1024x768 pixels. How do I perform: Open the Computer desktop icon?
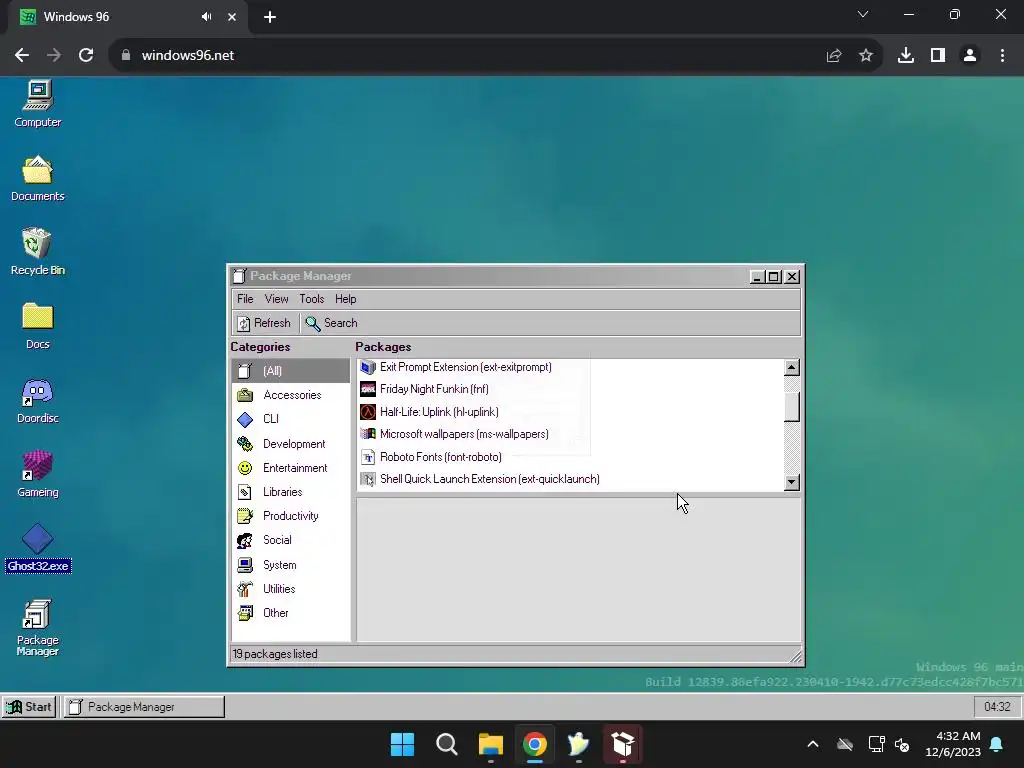click(x=38, y=104)
